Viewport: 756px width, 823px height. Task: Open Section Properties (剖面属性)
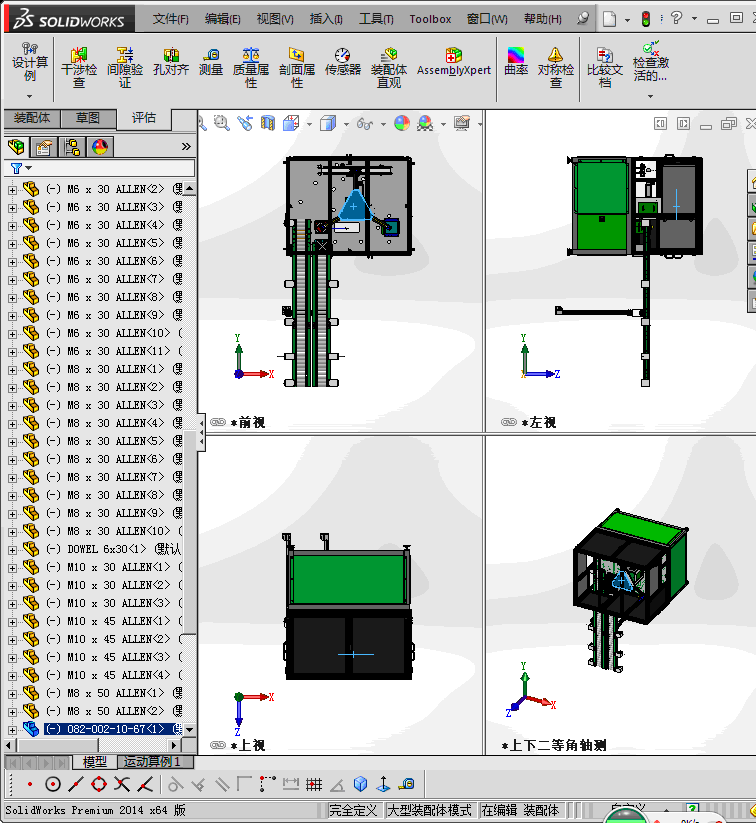(x=297, y=68)
